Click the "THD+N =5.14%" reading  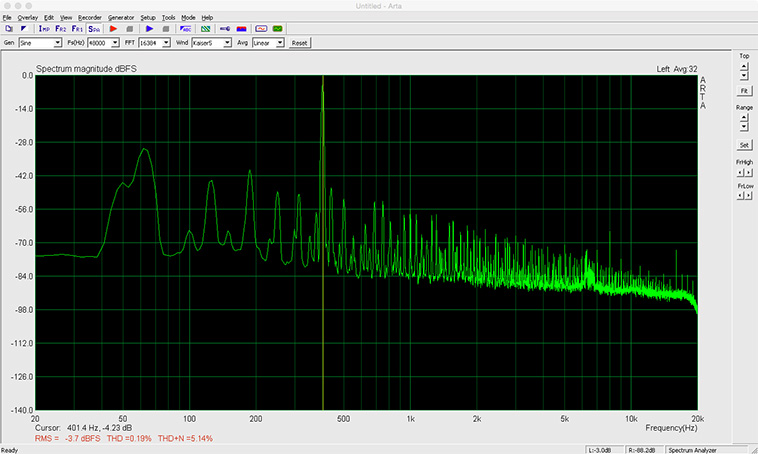[x=185, y=439]
